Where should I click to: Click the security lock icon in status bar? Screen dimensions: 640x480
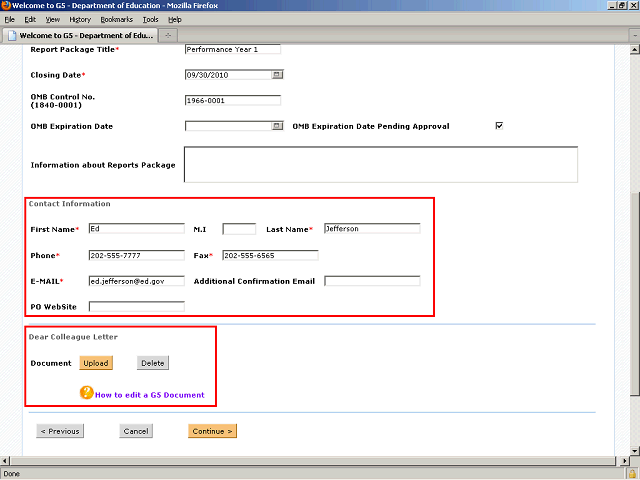click(x=632, y=474)
